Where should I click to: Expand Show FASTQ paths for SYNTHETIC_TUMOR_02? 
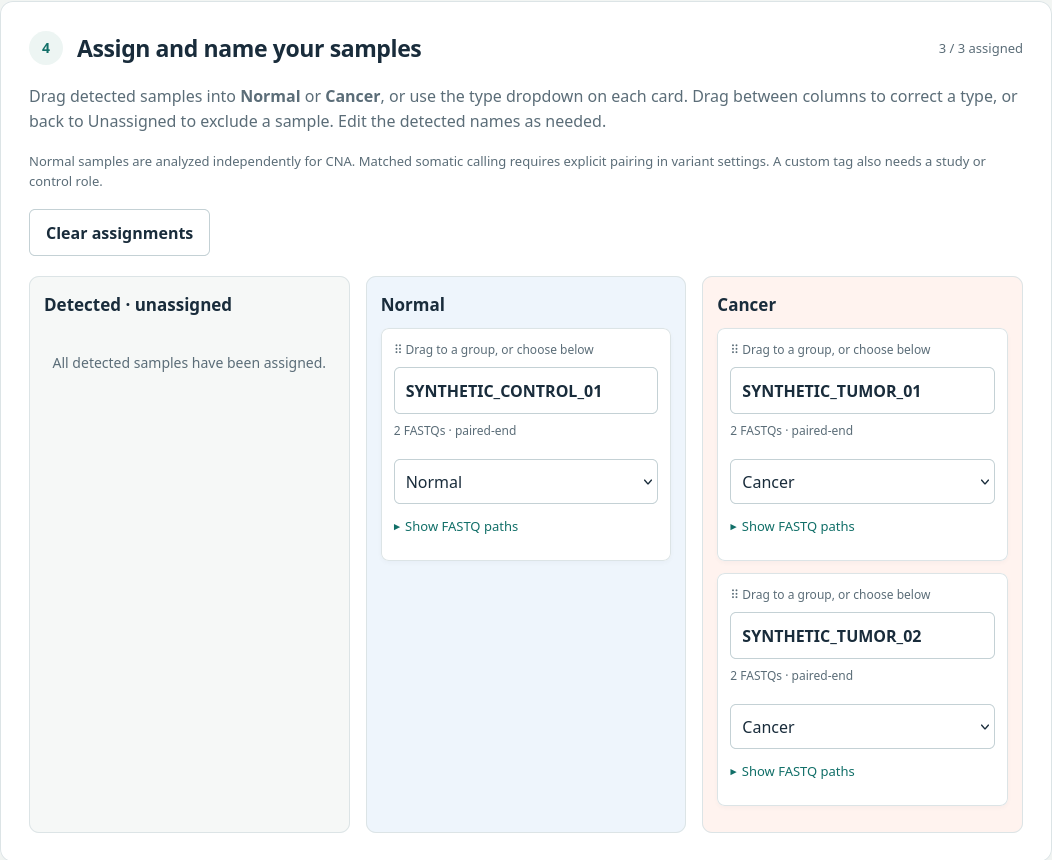[x=792, y=771]
